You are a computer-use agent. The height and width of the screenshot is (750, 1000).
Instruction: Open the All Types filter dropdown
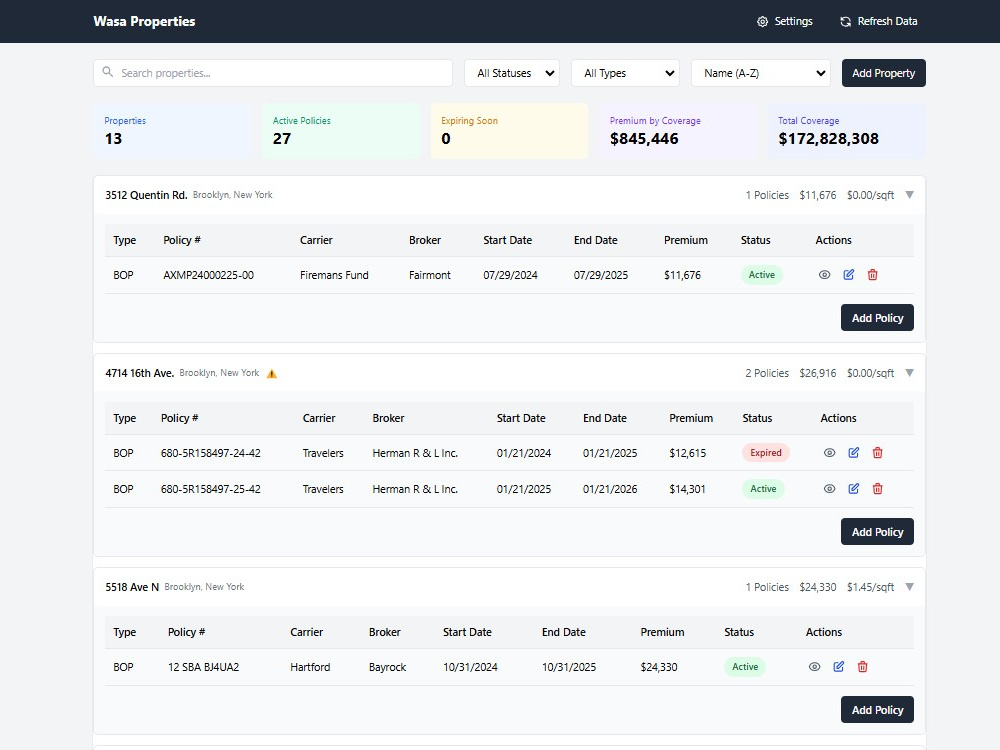[626, 73]
